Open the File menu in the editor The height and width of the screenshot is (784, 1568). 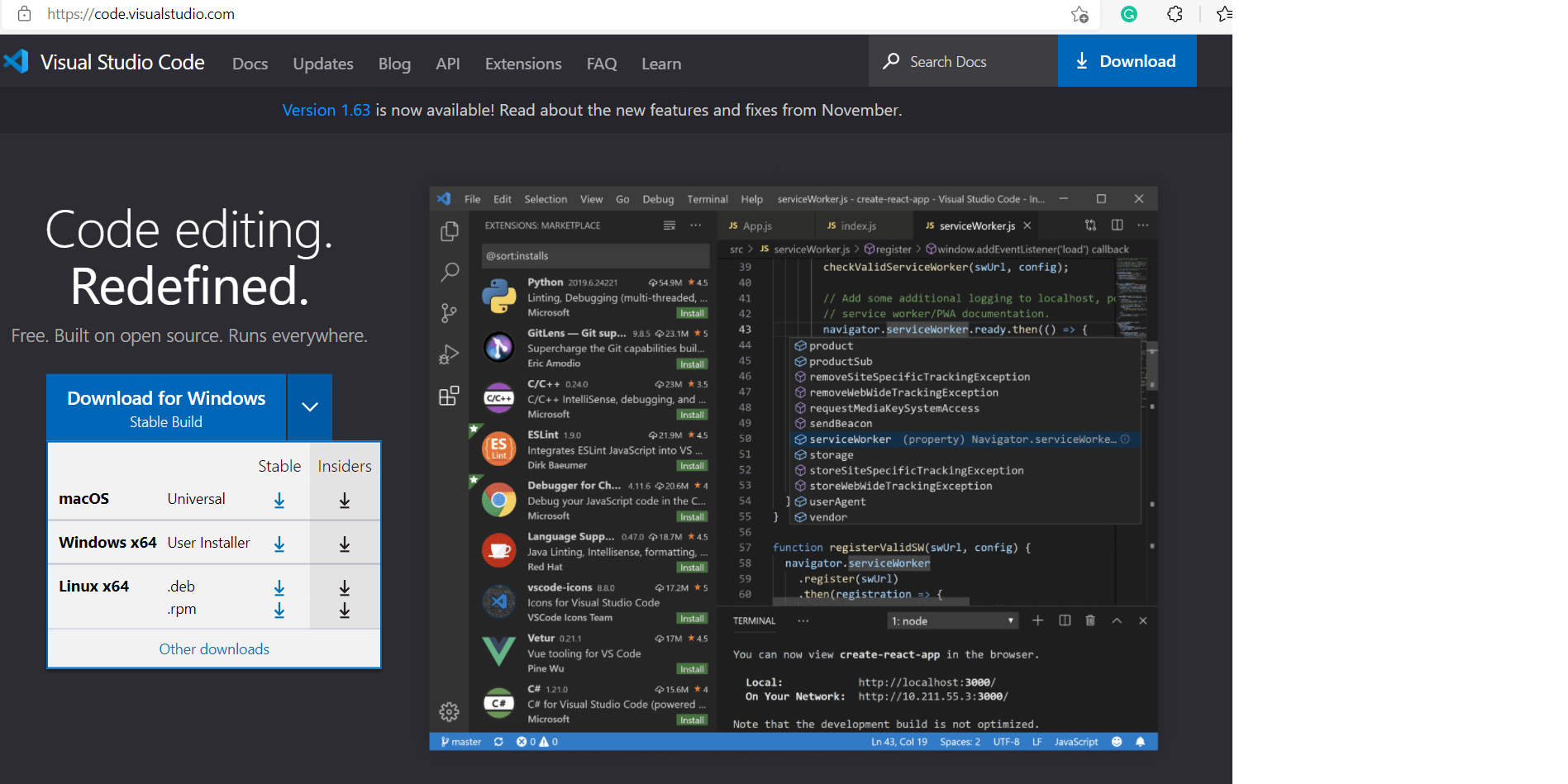(473, 199)
